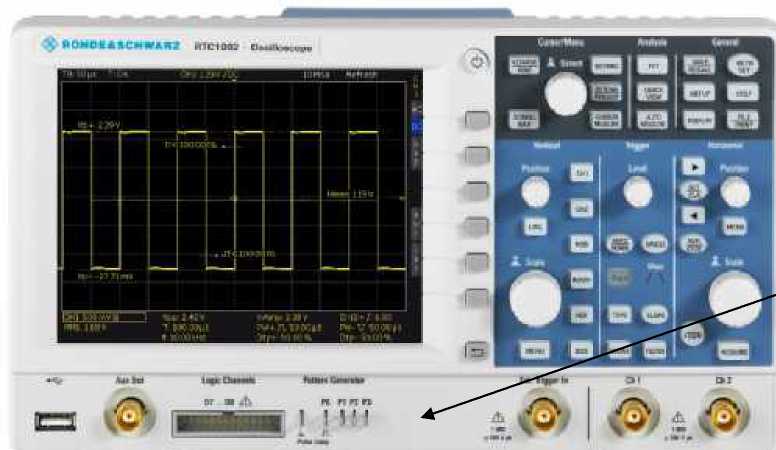Toggle the Run Stop key
This screenshot has height=450, width=776.
tap(692, 243)
